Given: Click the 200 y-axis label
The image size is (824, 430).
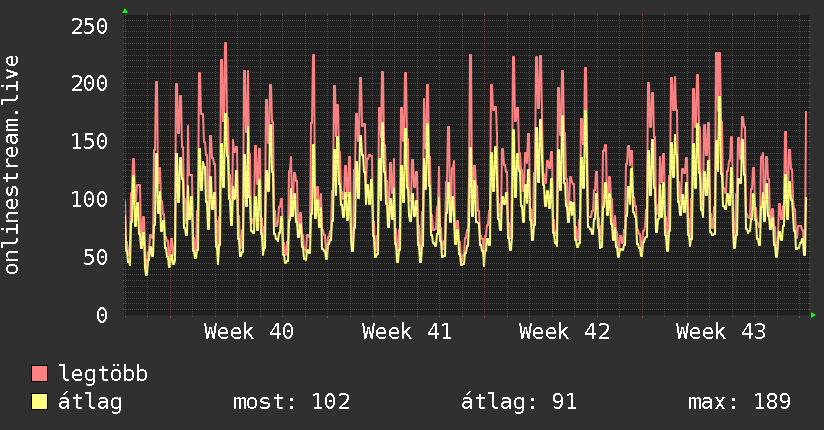Looking at the screenshot, I should click(x=89, y=83).
